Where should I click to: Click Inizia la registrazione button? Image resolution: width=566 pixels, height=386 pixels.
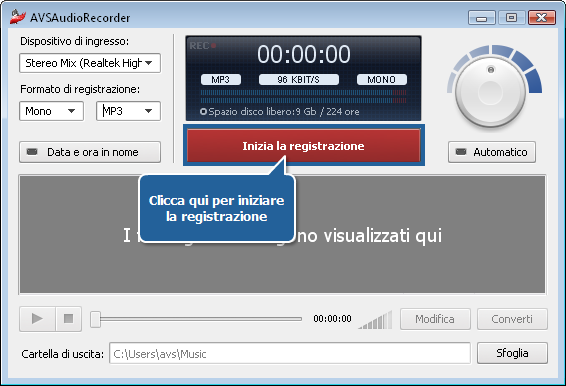point(304,146)
